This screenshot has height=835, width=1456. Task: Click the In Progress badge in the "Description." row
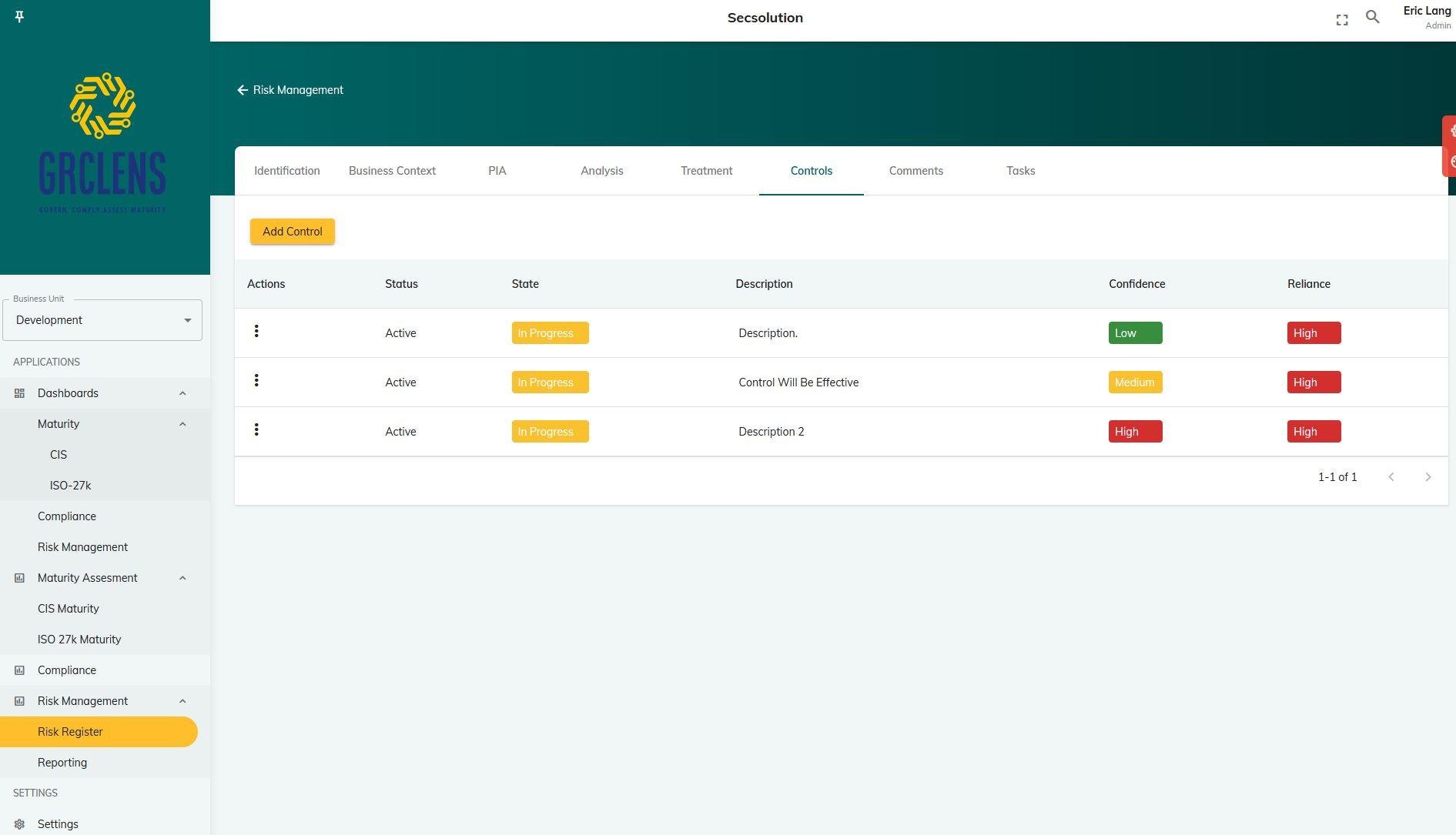coord(551,333)
